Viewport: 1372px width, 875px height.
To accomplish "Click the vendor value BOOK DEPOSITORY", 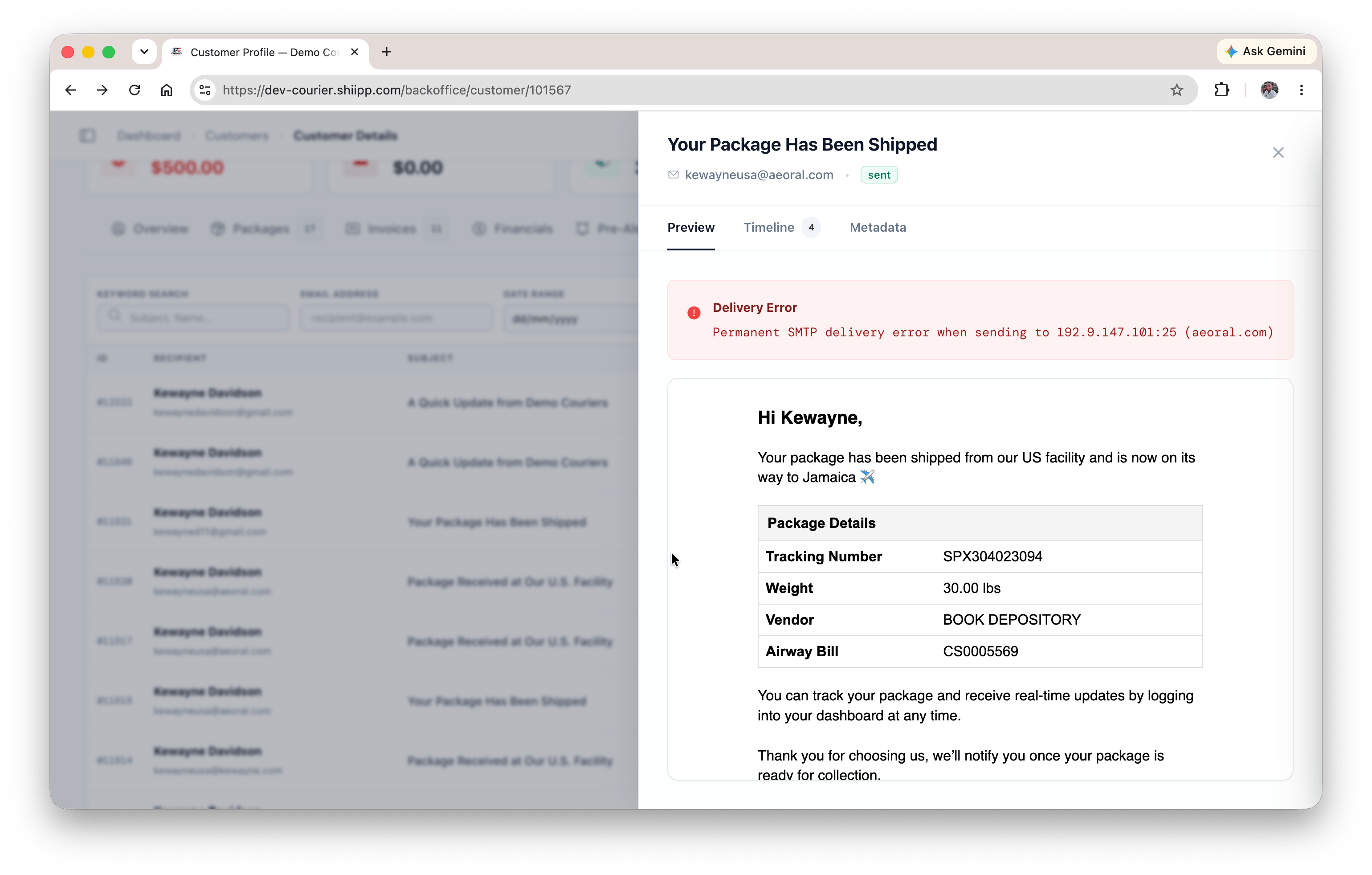I will (1011, 620).
